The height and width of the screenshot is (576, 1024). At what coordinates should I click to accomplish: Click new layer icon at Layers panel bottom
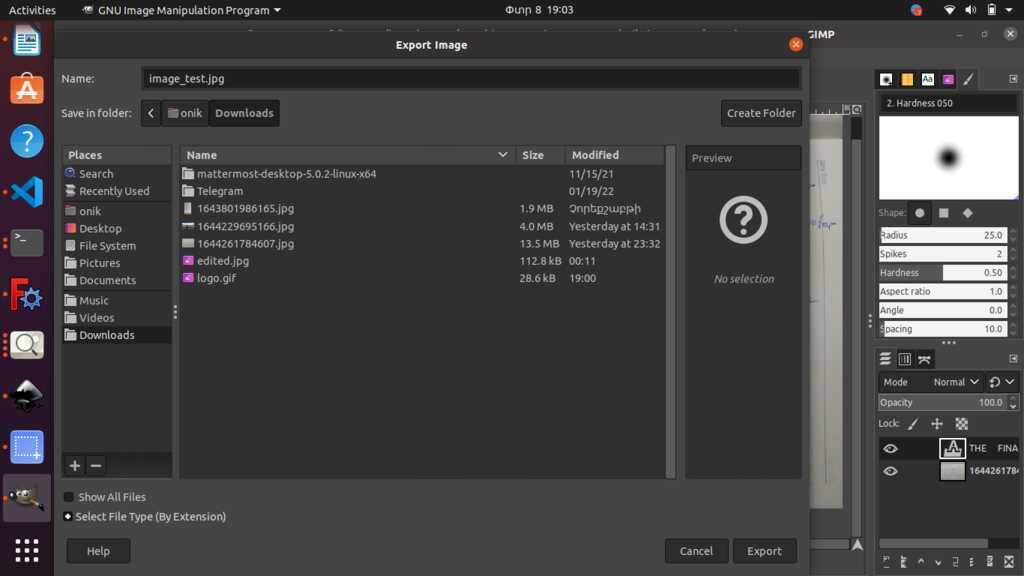point(886,561)
